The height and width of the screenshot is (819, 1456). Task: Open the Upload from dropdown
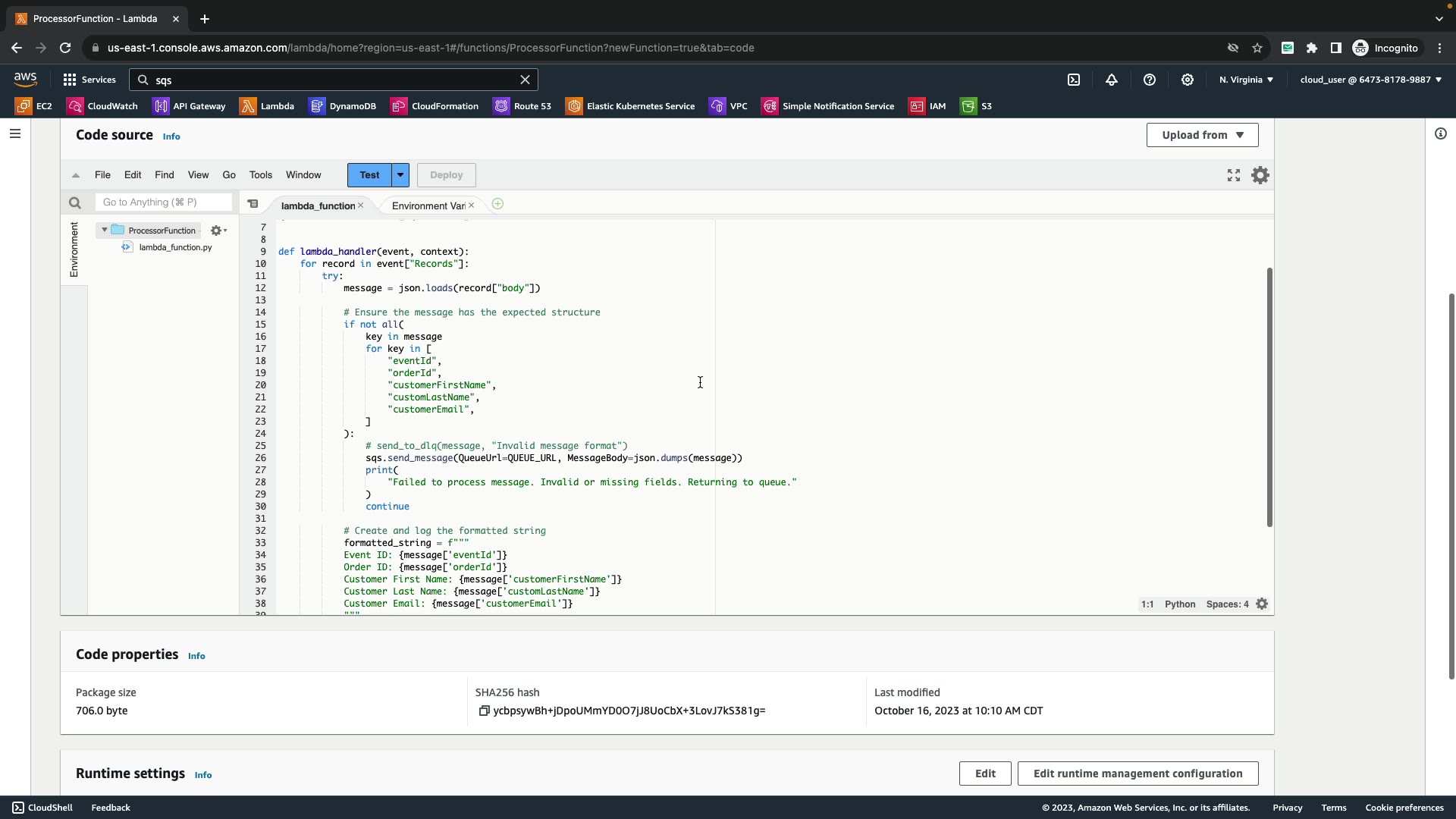(x=1202, y=135)
